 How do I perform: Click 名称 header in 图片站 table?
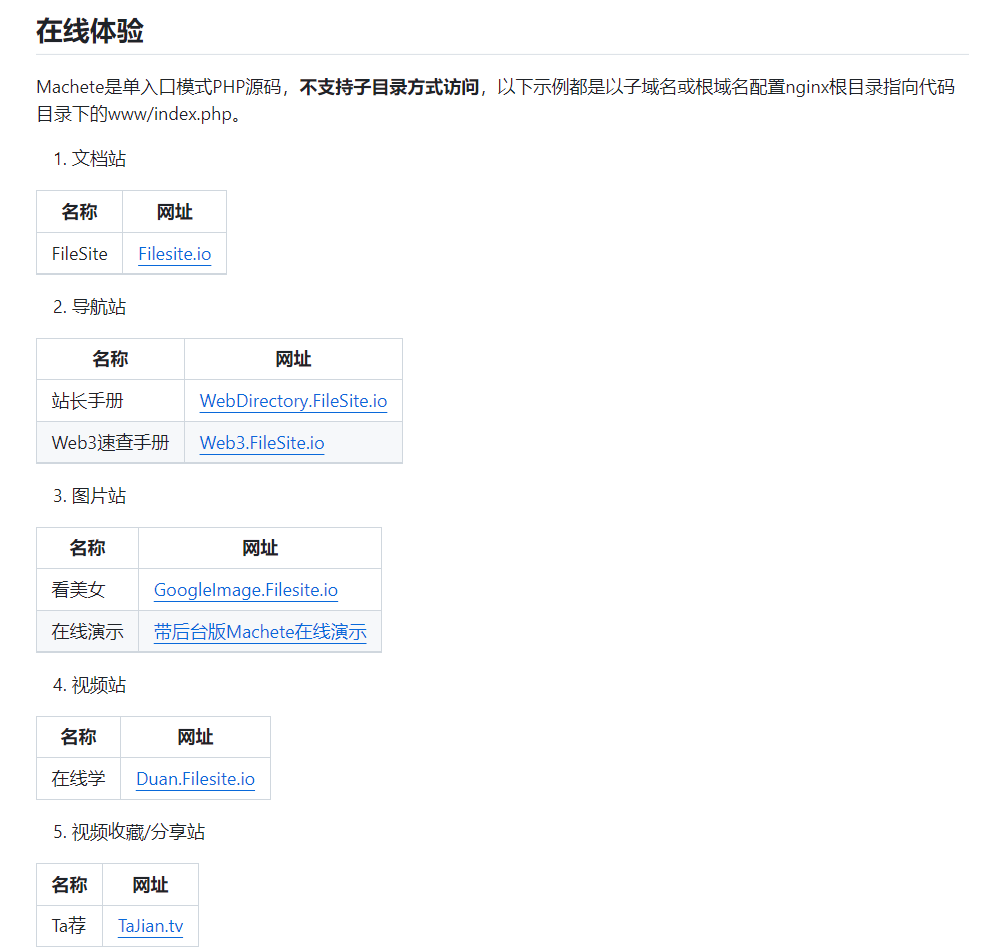point(88,548)
